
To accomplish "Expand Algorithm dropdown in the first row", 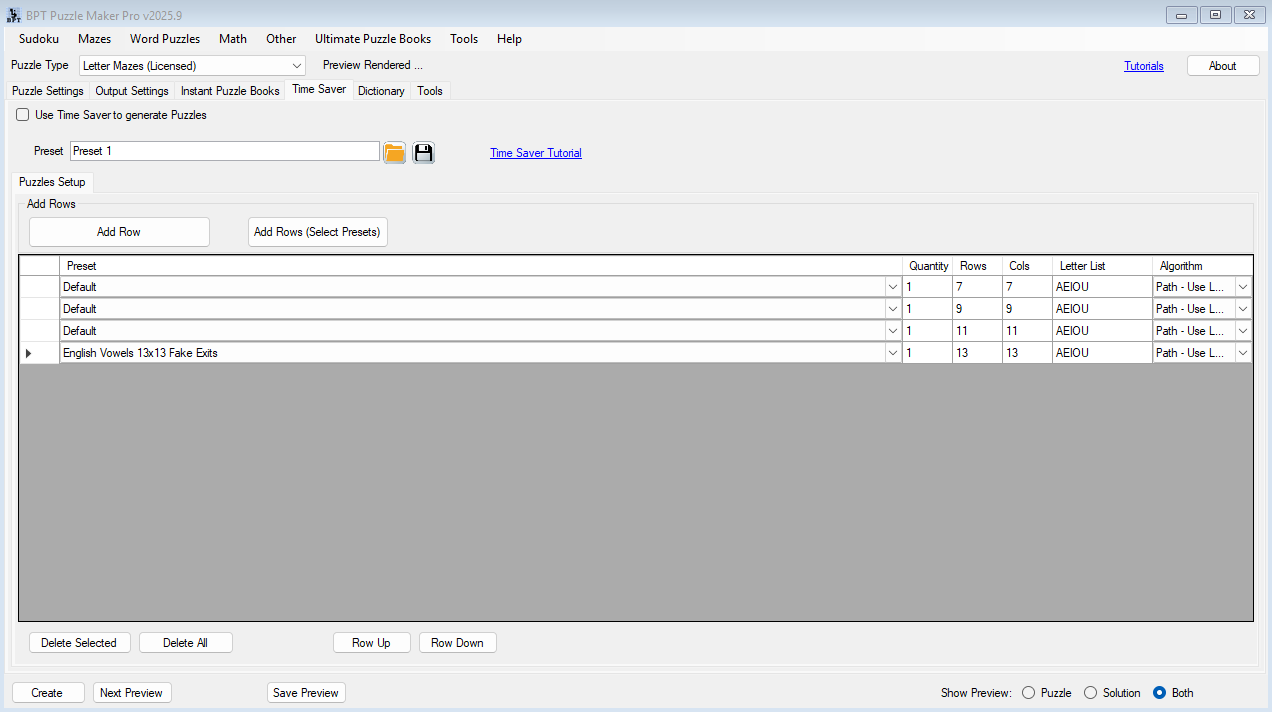I will [1243, 287].
